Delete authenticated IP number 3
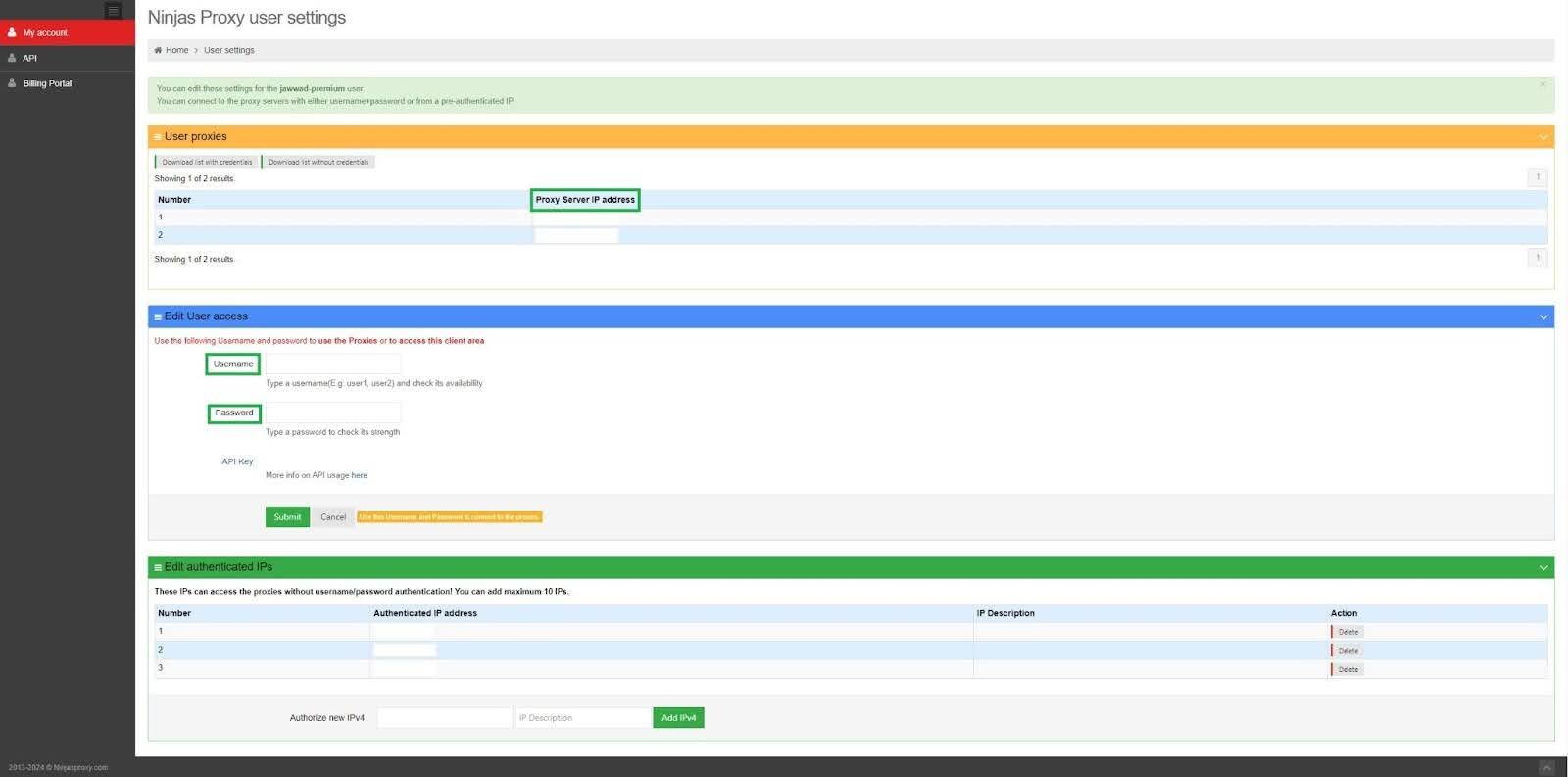1568x777 pixels. coord(1347,669)
